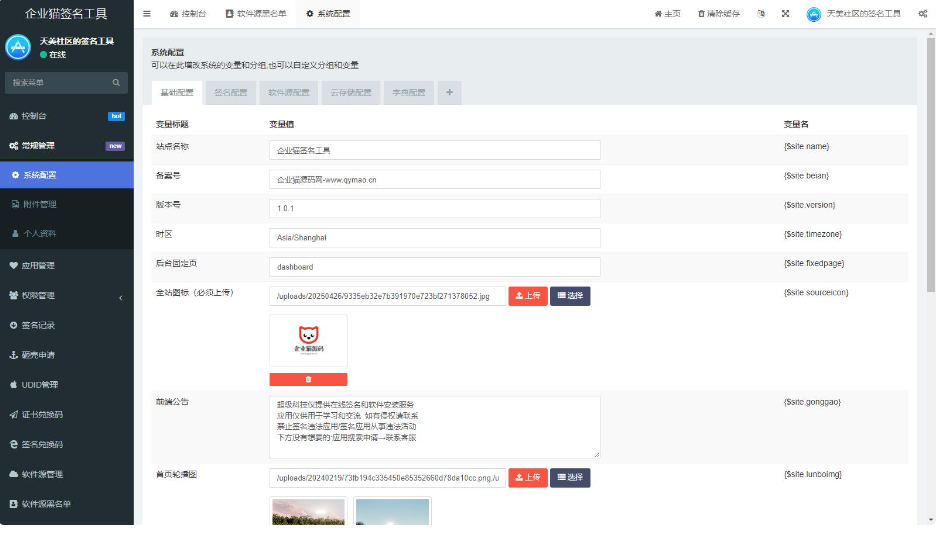Viewport: 940px width, 542px height.
Task: Open UDID管理 in the sidebar
Action: pyautogui.click(x=67, y=385)
